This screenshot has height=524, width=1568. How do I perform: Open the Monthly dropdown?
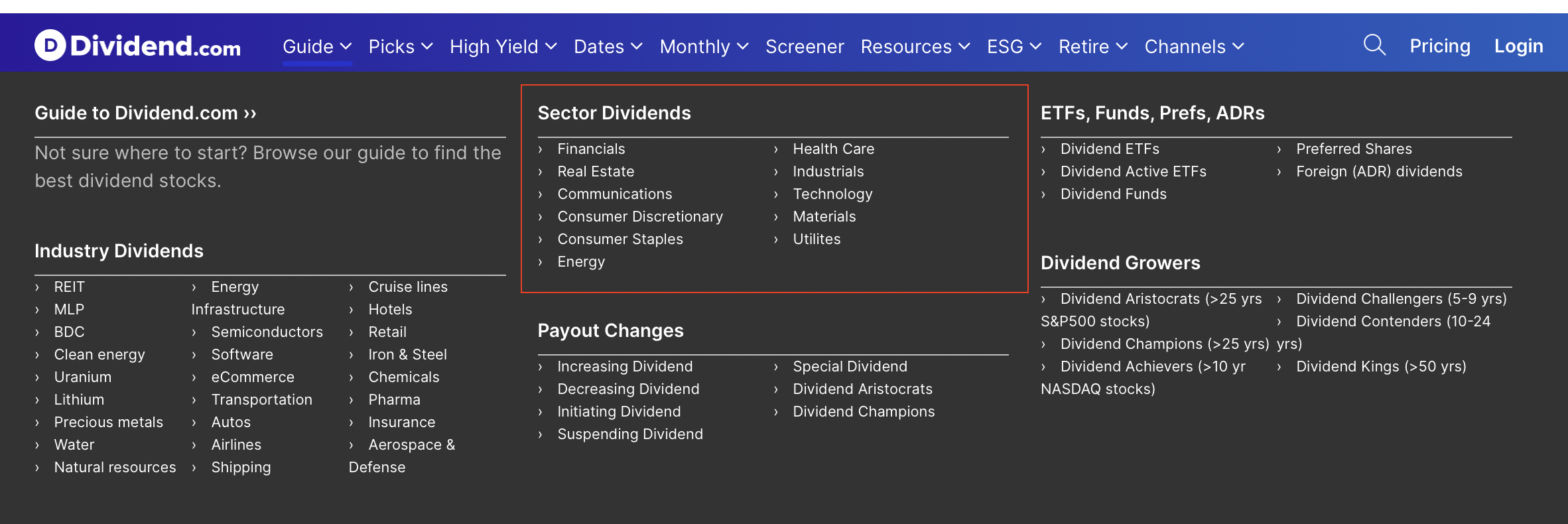point(704,46)
